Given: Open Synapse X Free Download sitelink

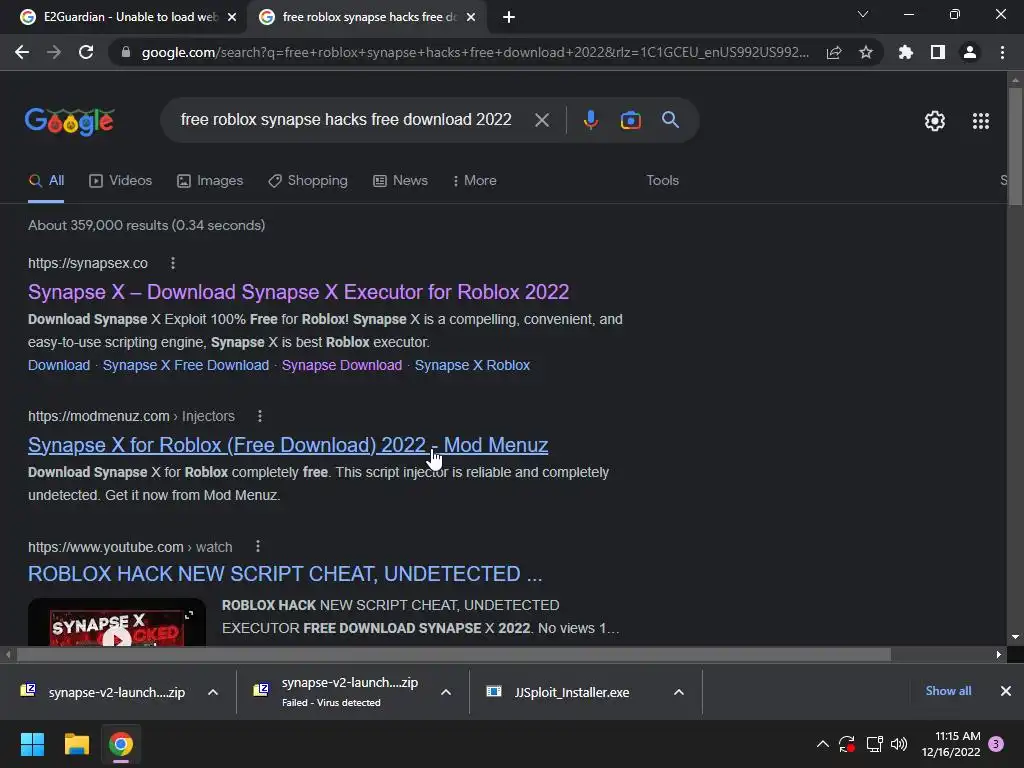Looking at the screenshot, I should point(185,365).
